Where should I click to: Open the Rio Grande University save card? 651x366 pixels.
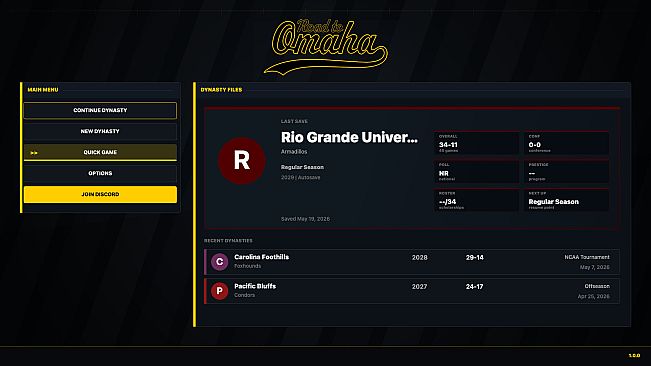pyautogui.click(x=412, y=168)
